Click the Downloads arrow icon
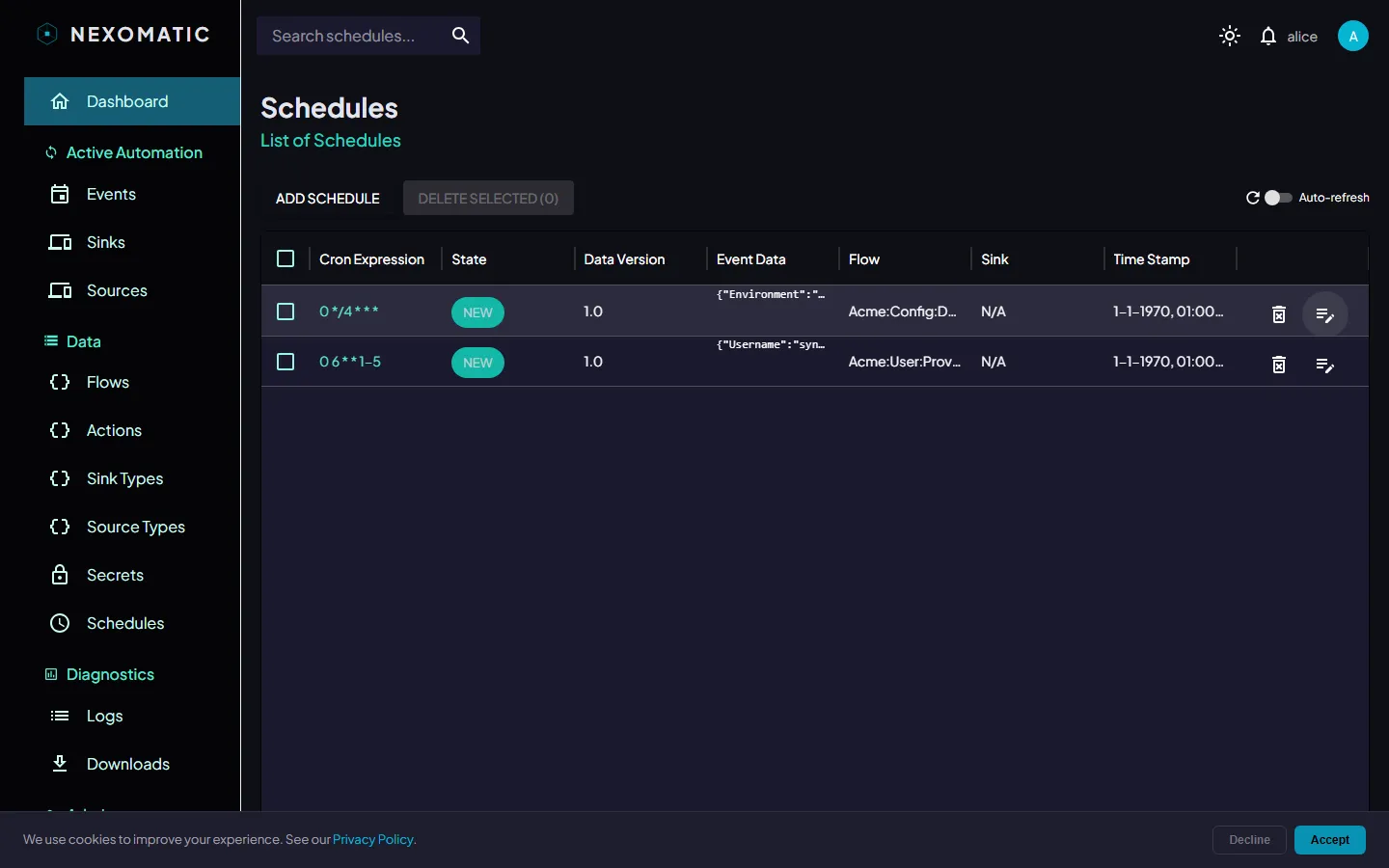This screenshot has height=868, width=1389. [x=60, y=764]
